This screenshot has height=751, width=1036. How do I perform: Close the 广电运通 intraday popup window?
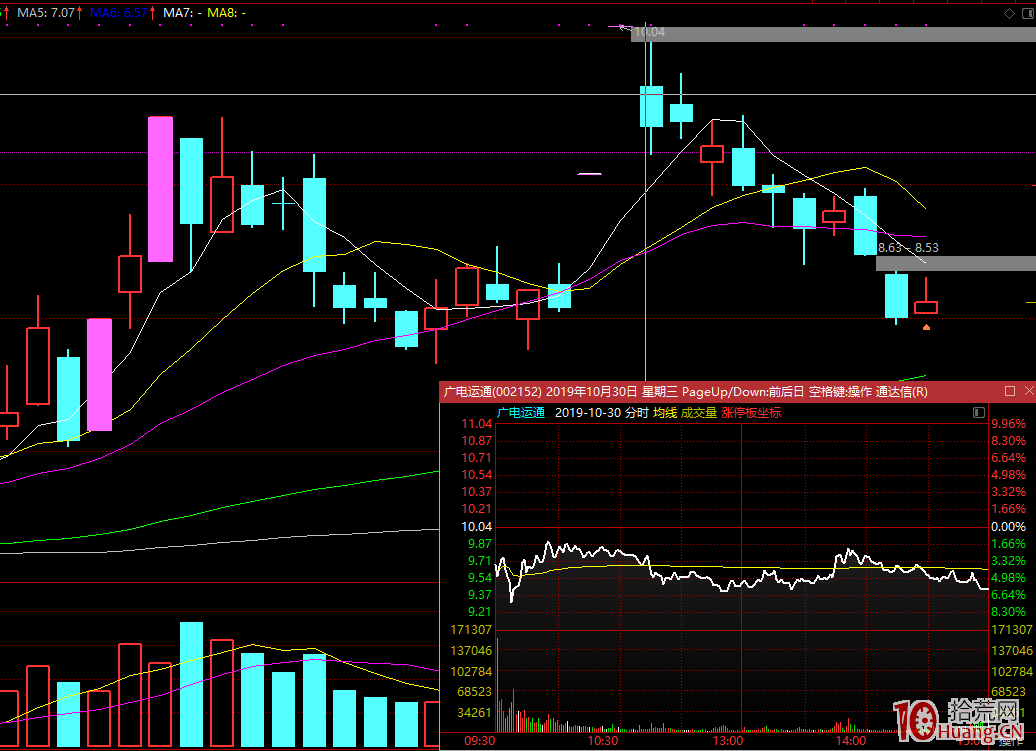[1027, 391]
